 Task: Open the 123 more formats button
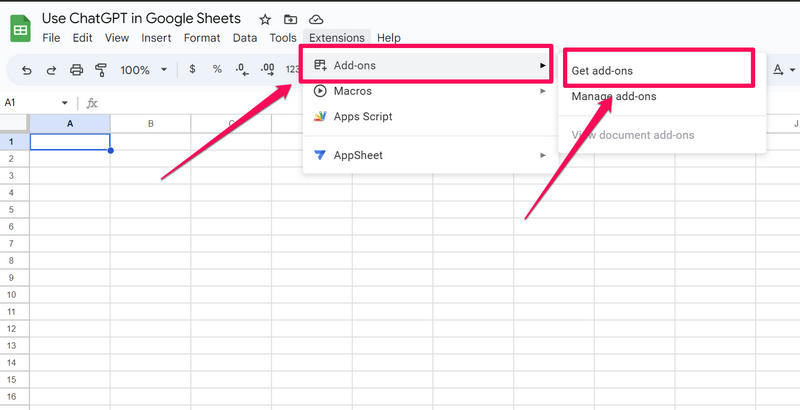[292, 69]
